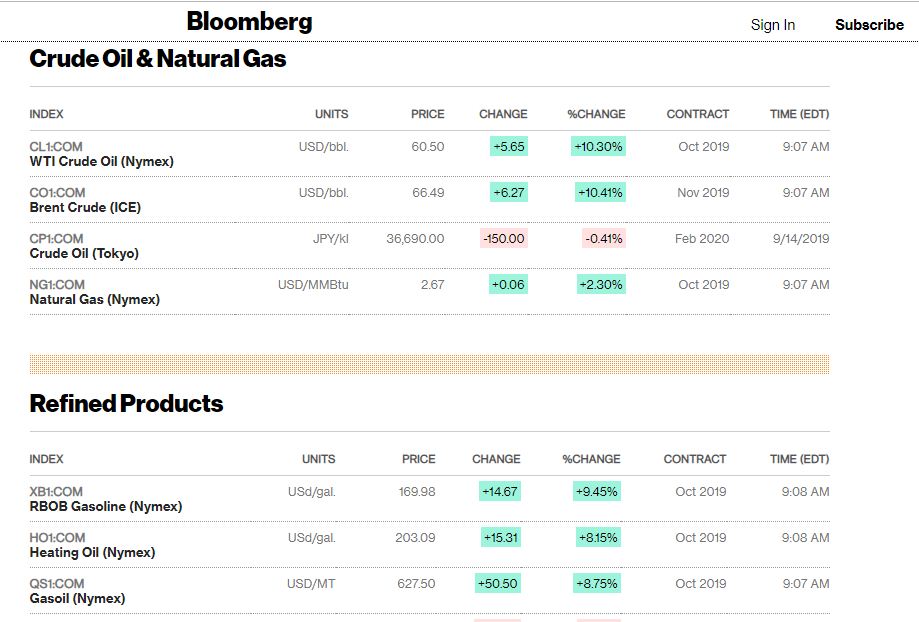The height and width of the screenshot is (622, 919).
Task: Open Brent Crude (ICE) quote
Action: [85, 207]
